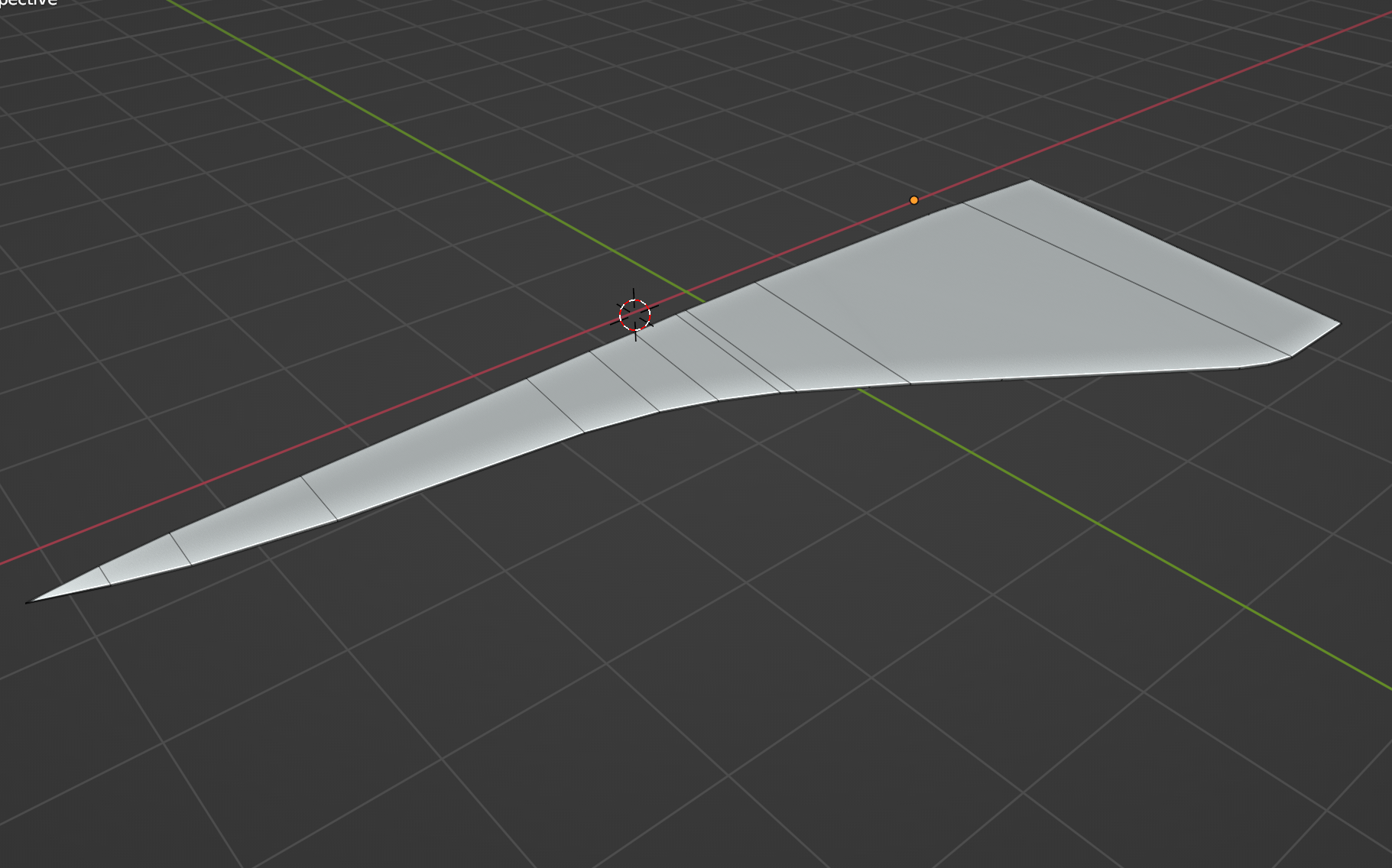Select the small notch corner at the wing's lower right
The height and width of the screenshot is (868, 1392).
click(1290, 356)
